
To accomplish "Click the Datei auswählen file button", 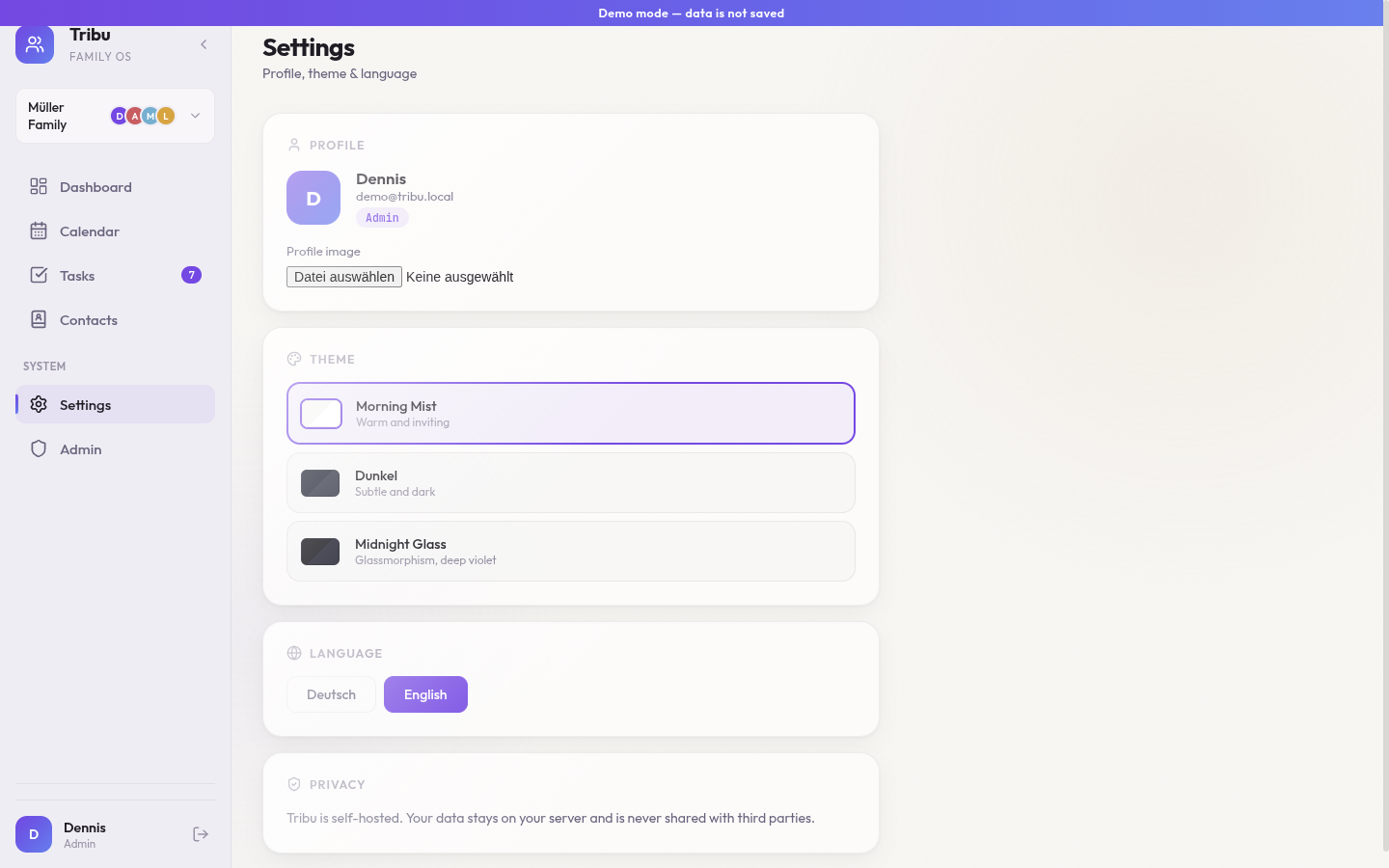I will [x=344, y=277].
